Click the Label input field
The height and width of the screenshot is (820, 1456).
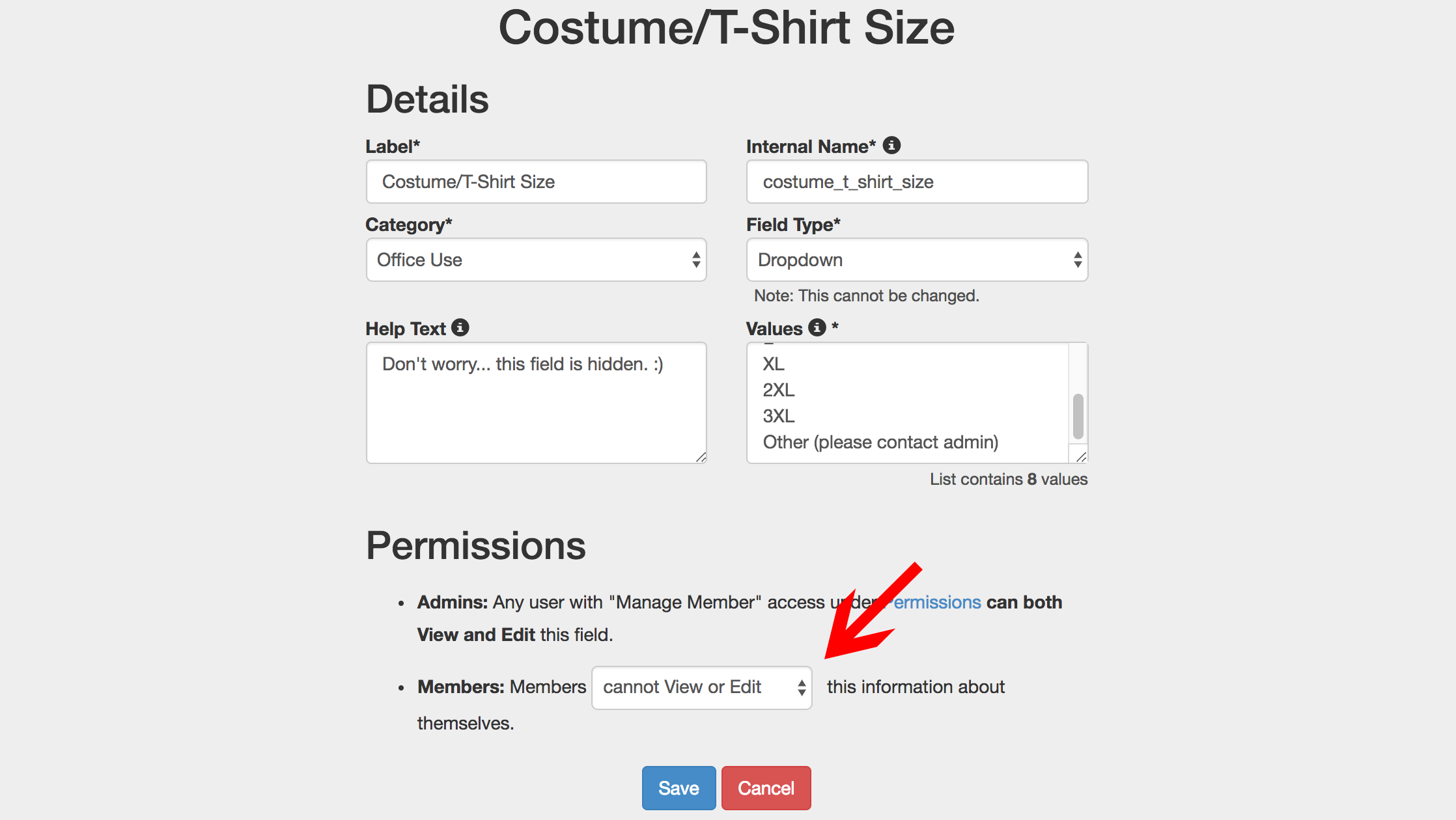click(537, 182)
